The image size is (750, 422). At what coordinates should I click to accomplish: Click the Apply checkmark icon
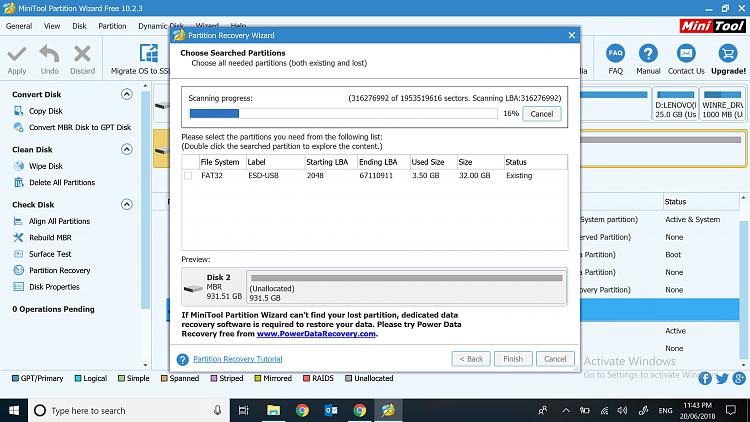[x=17, y=54]
